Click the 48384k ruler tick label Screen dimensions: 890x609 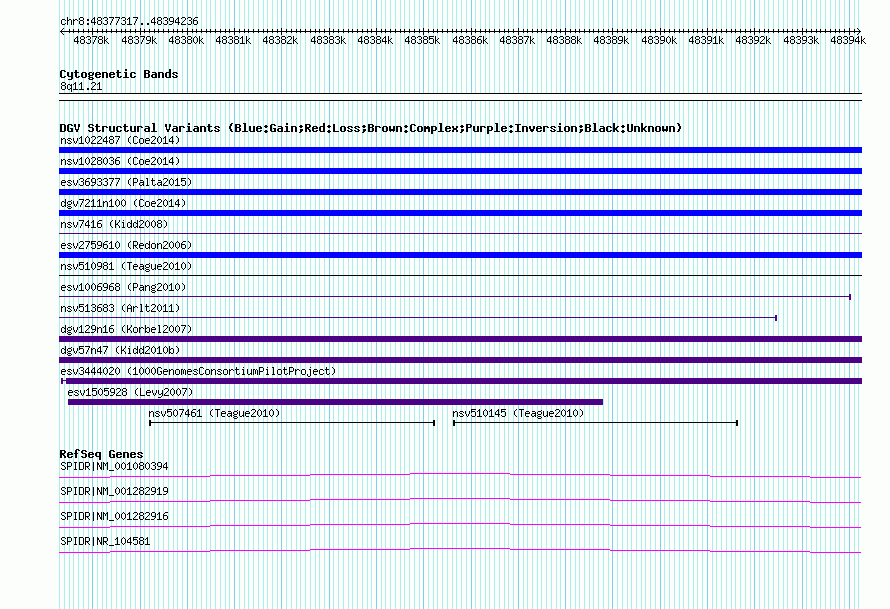point(375,40)
